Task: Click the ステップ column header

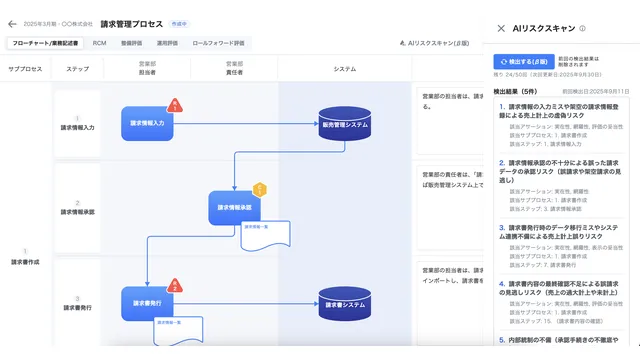Action: 78,69
